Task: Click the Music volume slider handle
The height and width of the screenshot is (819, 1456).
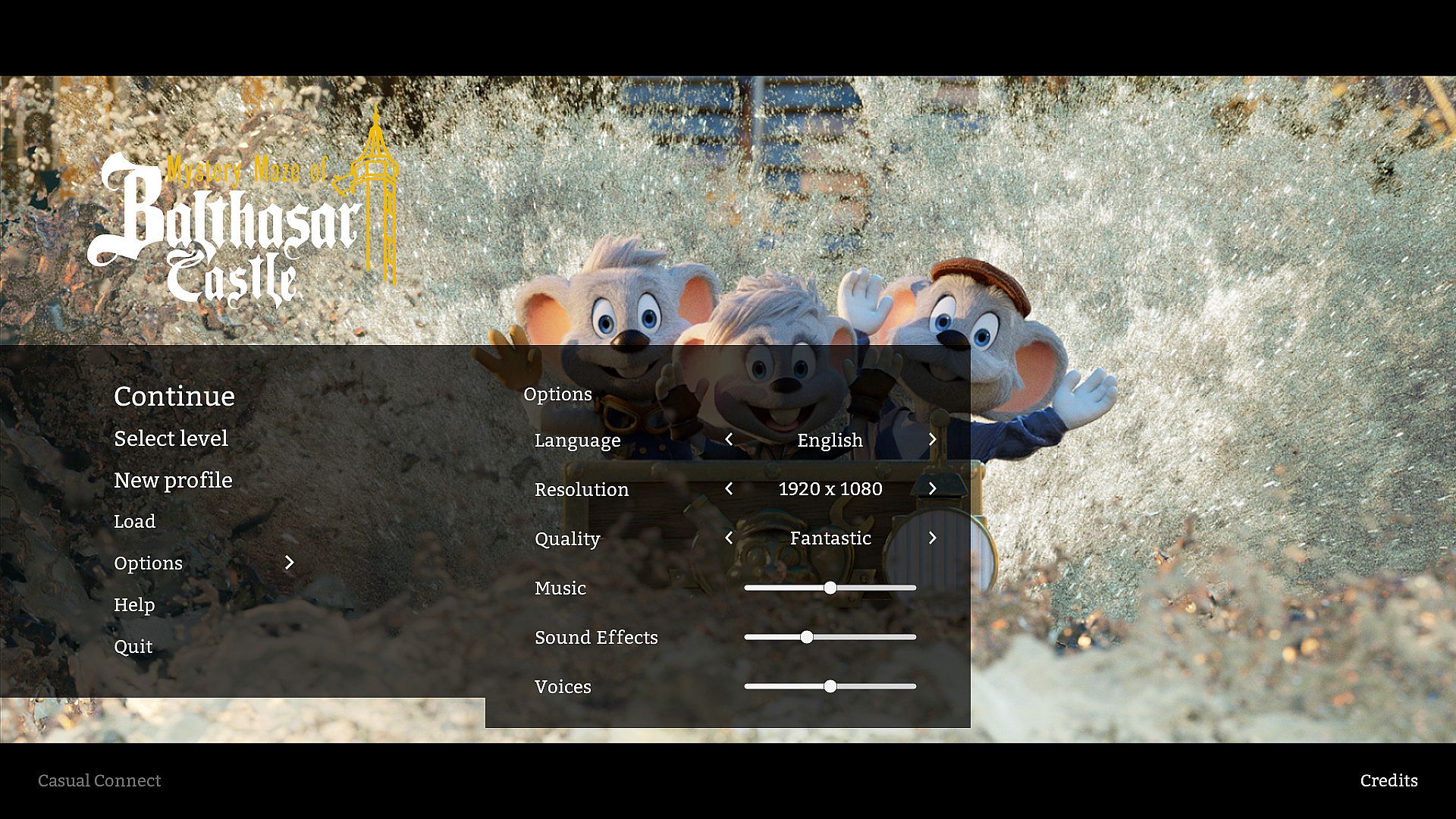Action: pos(830,588)
